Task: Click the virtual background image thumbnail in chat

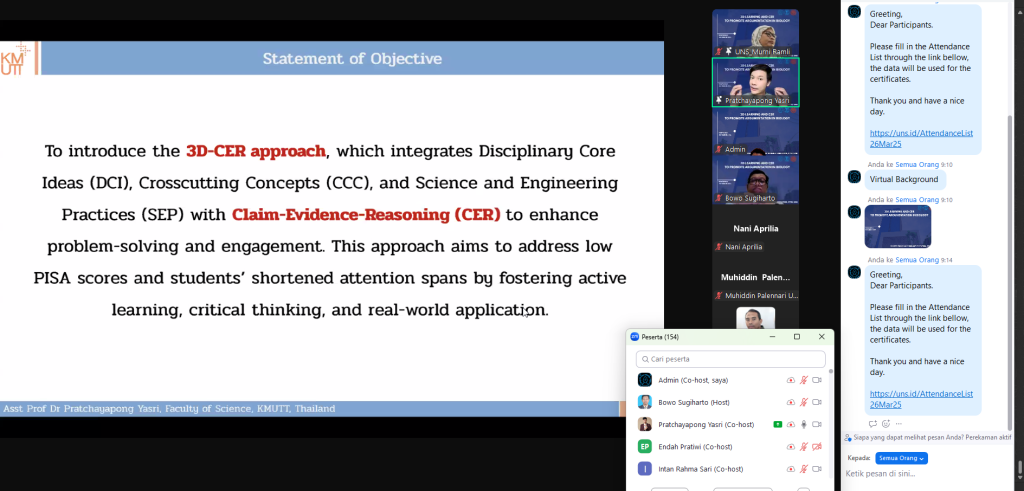Action: coord(898,227)
